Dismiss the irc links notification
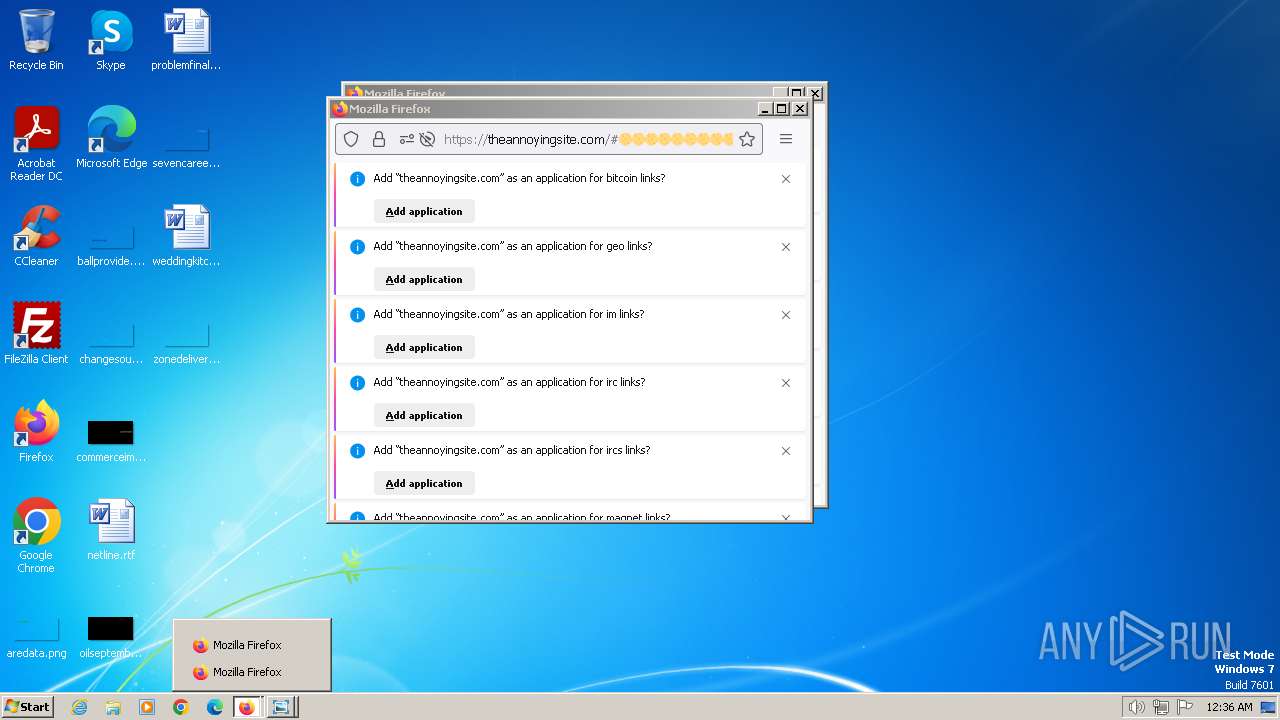This screenshot has width=1280, height=720. coord(786,383)
